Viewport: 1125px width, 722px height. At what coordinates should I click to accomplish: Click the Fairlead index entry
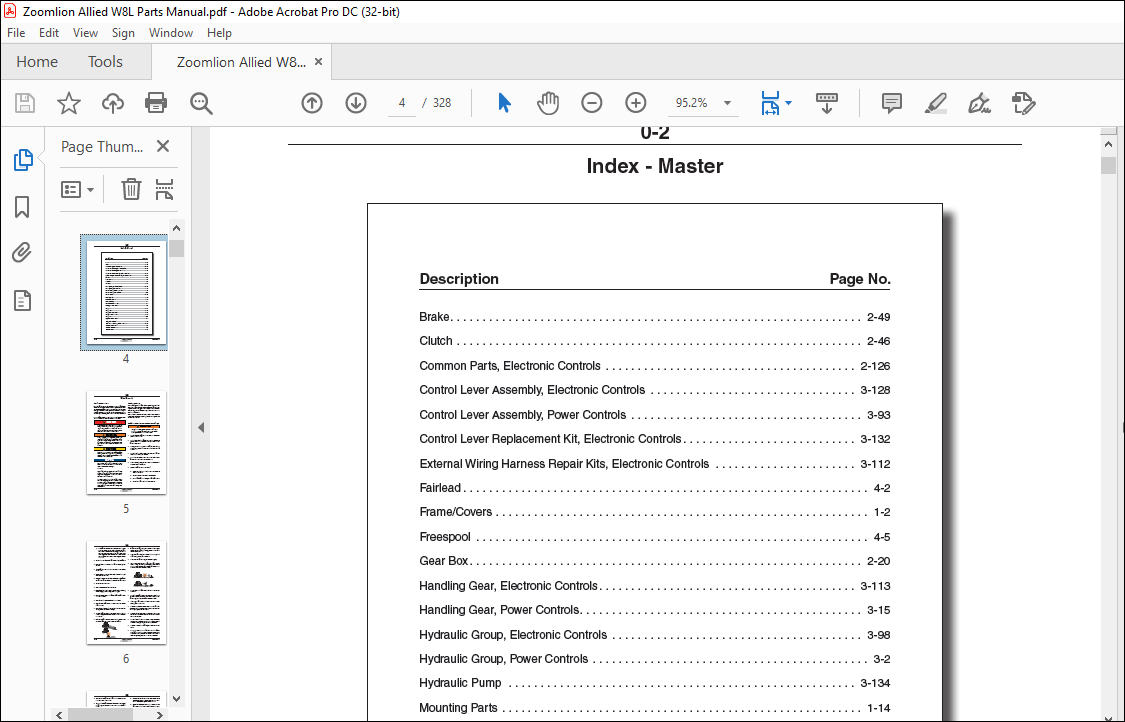point(654,488)
